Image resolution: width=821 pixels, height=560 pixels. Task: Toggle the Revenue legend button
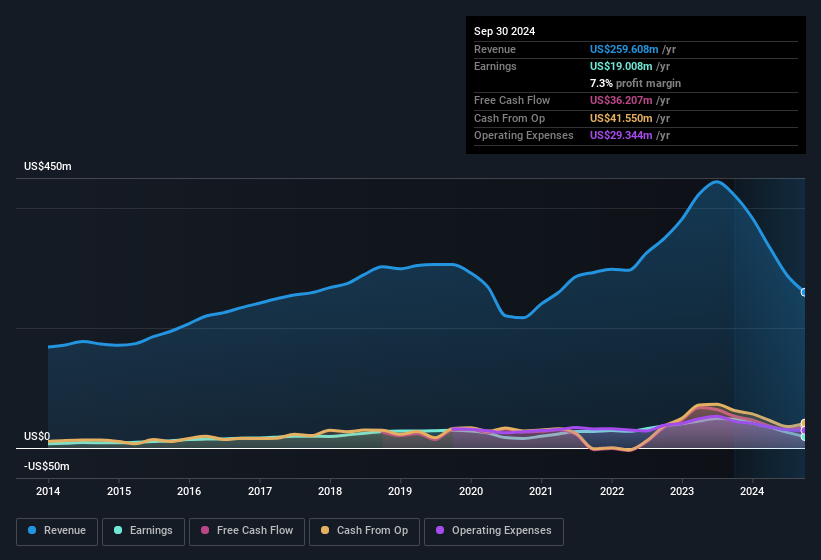(57, 531)
